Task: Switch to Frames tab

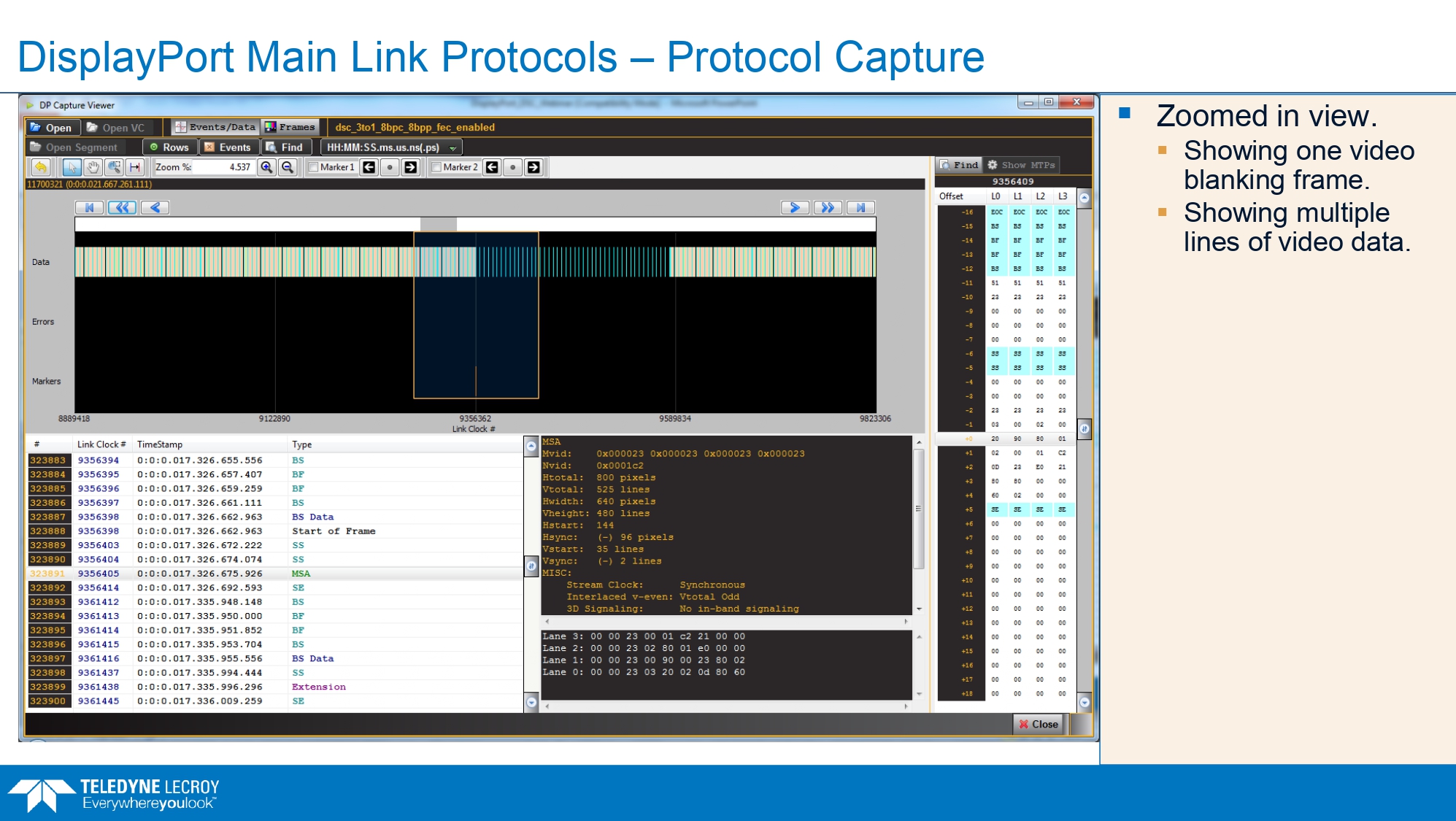Action: (290, 127)
